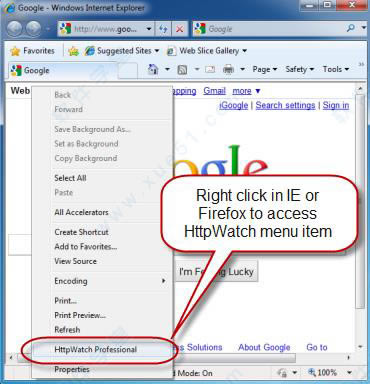Click in the Google search provider box

pos(268,29)
